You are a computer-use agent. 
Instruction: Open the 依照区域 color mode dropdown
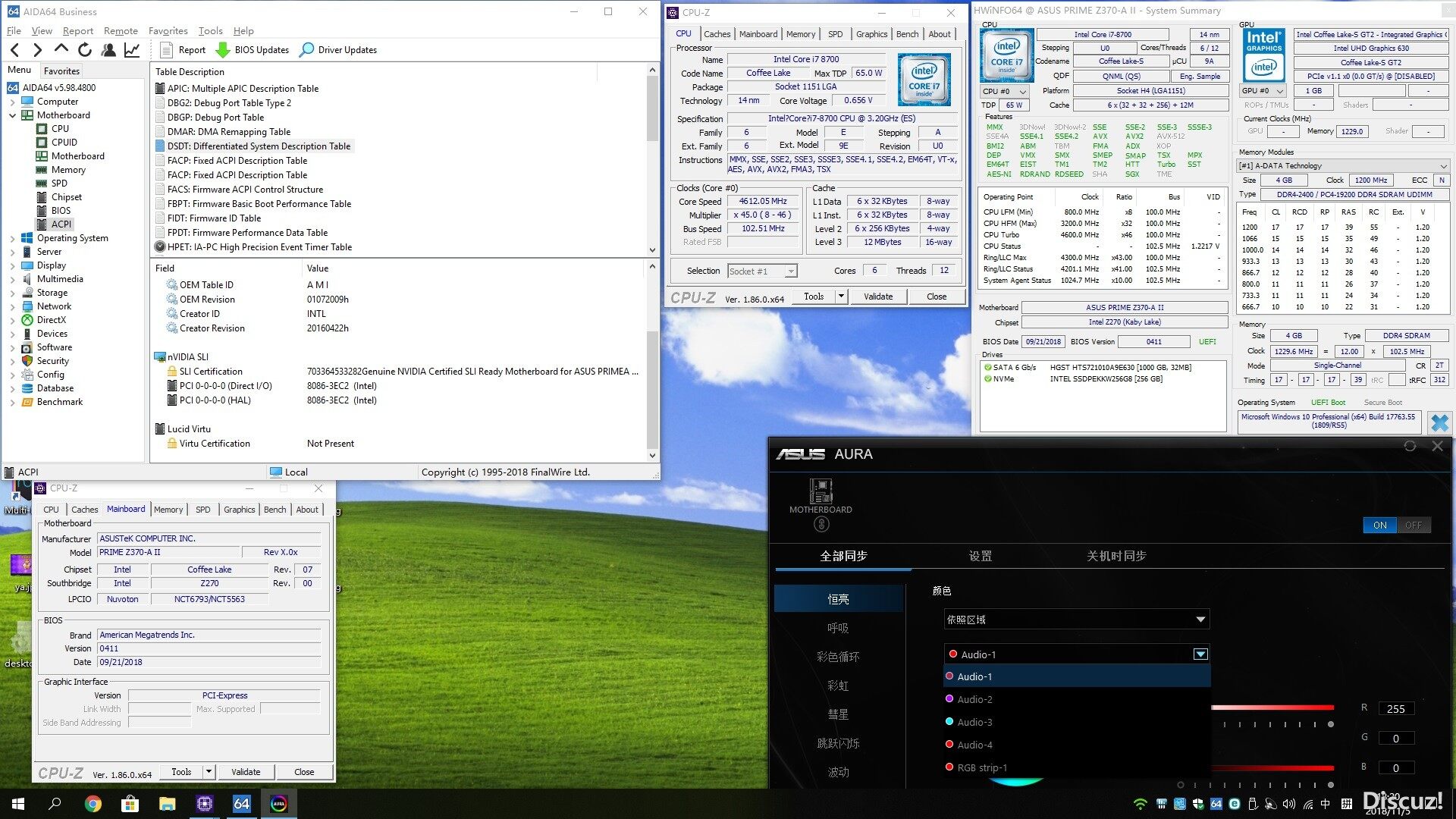1076,620
